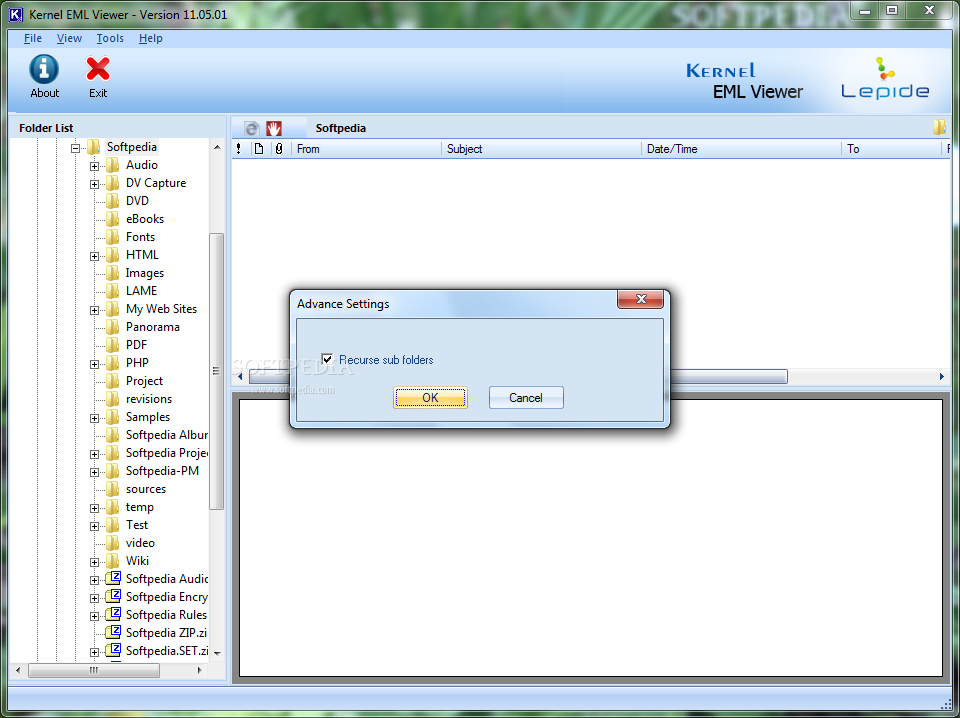Viewport: 960px width, 718px height.
Task: Click the Softpedia Encry zip archive icon
Action: point(113,597)
